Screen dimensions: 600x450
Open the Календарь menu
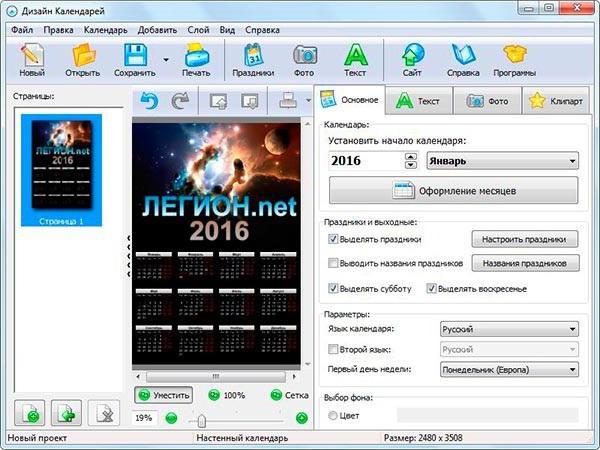coord(106,30)
